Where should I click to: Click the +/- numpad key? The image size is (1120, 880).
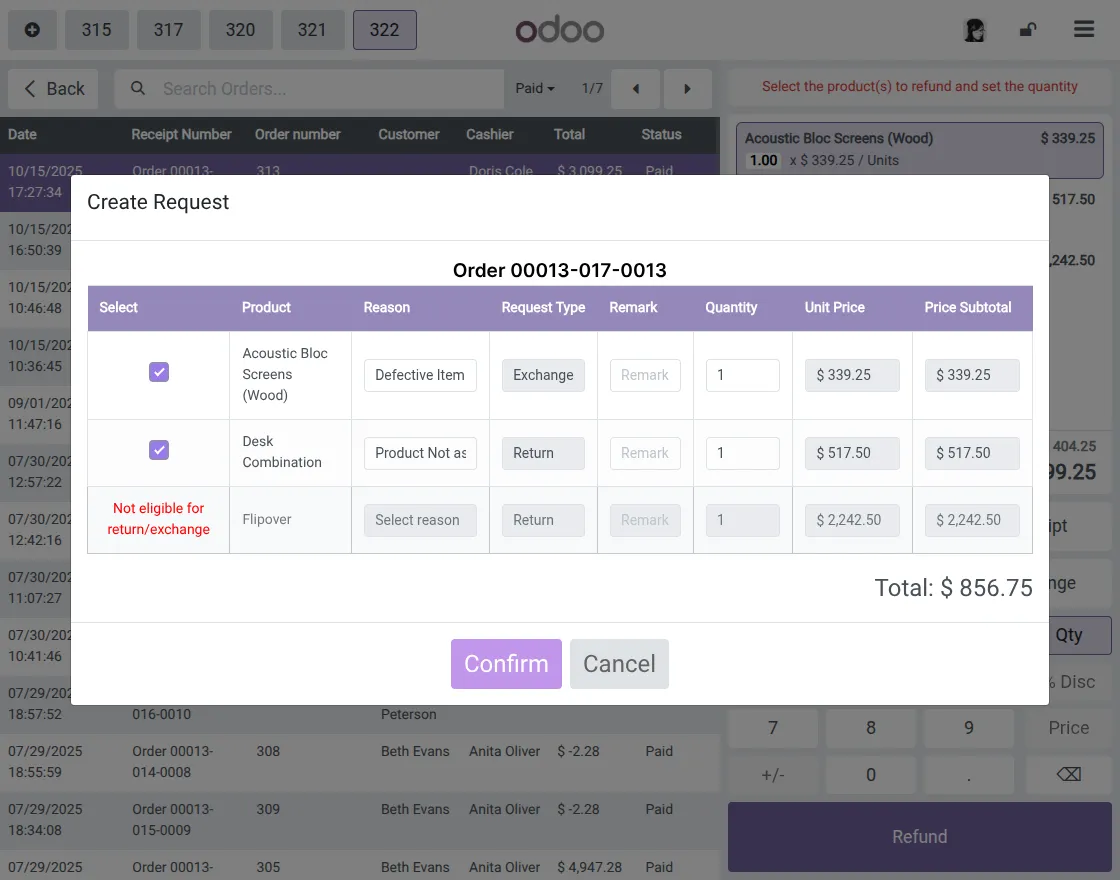click(x=773, y=774)
